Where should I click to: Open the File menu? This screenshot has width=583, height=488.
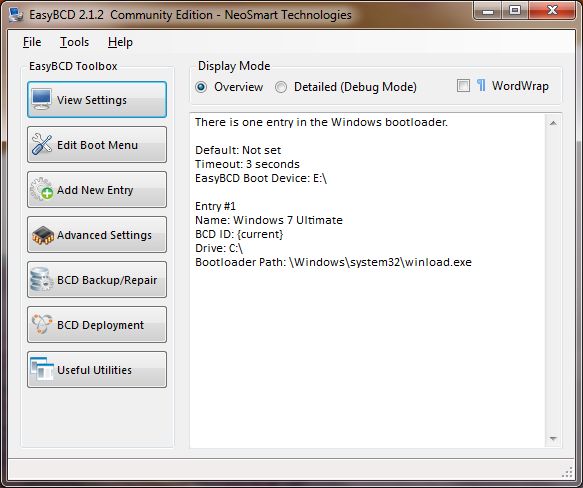tap(32, 42)
